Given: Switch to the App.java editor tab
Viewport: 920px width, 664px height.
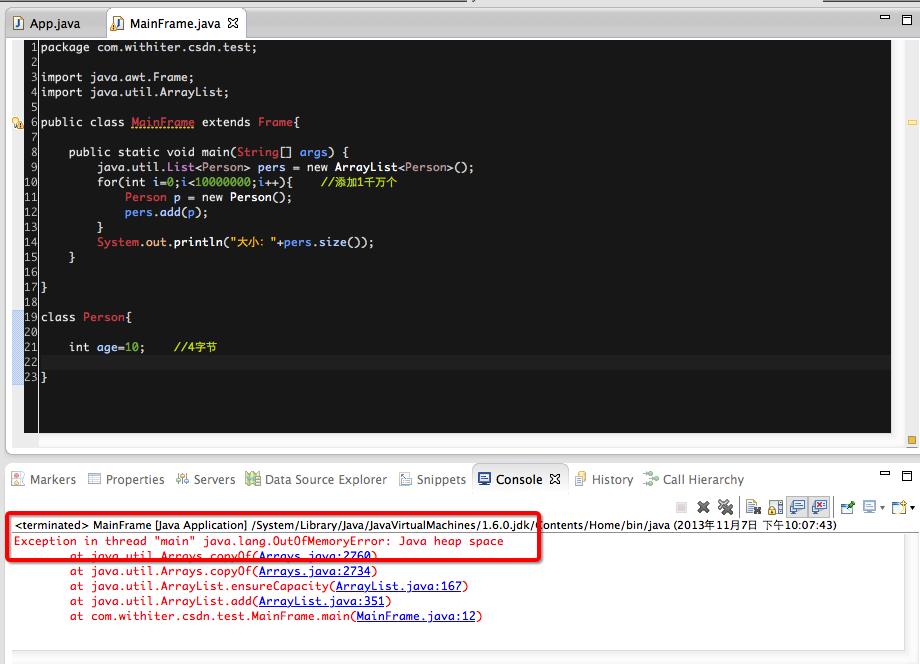Looking at the screenshot, I should pyautogui.click(x=47, y=23).
